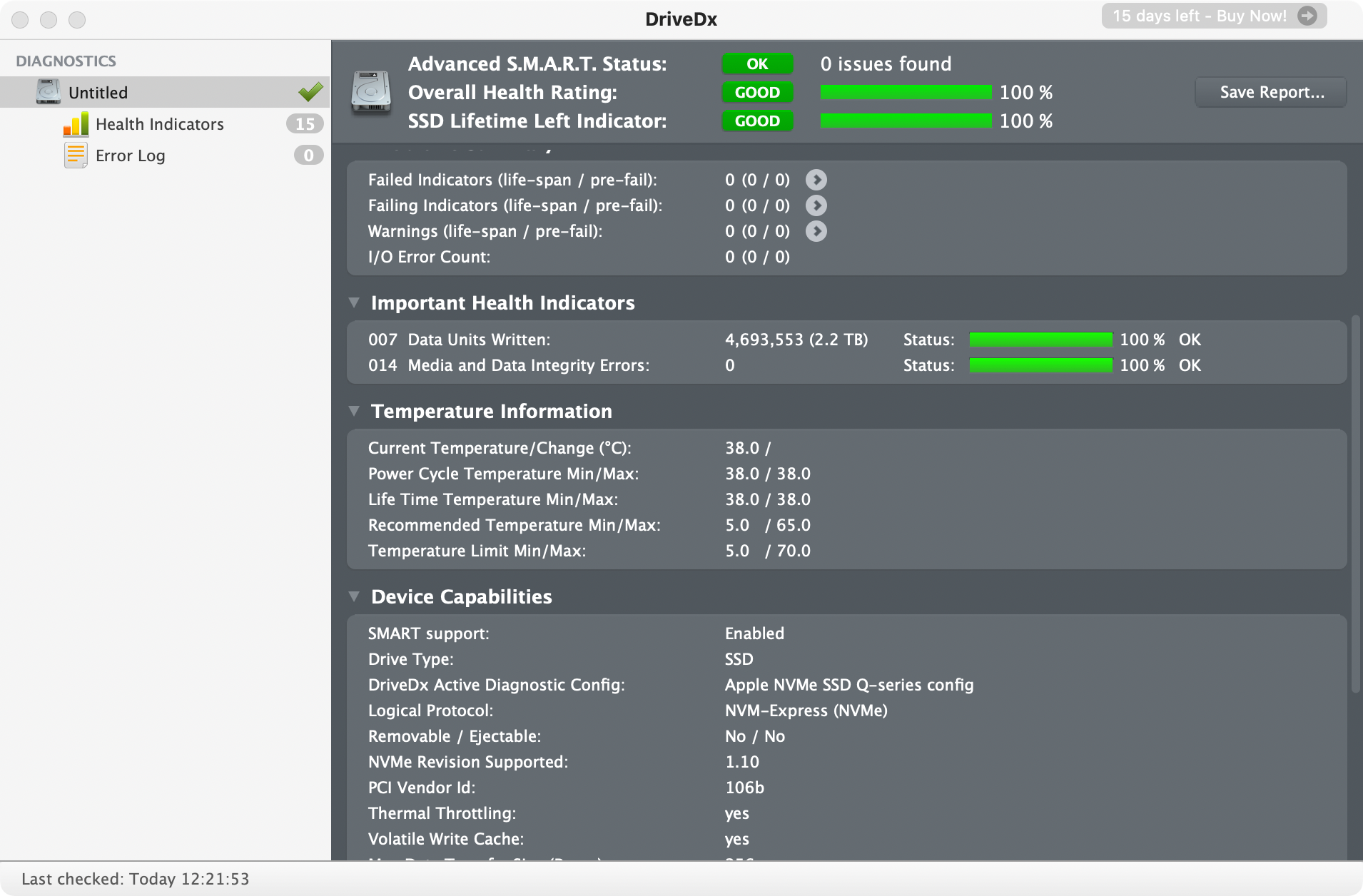Click the Health Indicators count badge 15
The width and height of the screenshot is (1363, 896).
pyautogui.click(x=305, y=124)
